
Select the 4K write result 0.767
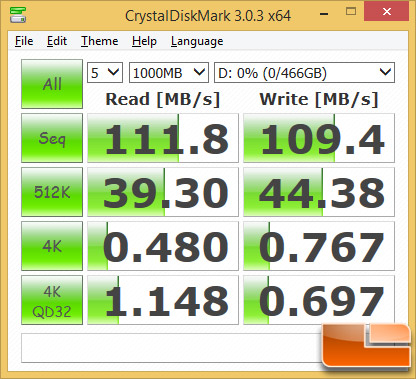(319, 246)
